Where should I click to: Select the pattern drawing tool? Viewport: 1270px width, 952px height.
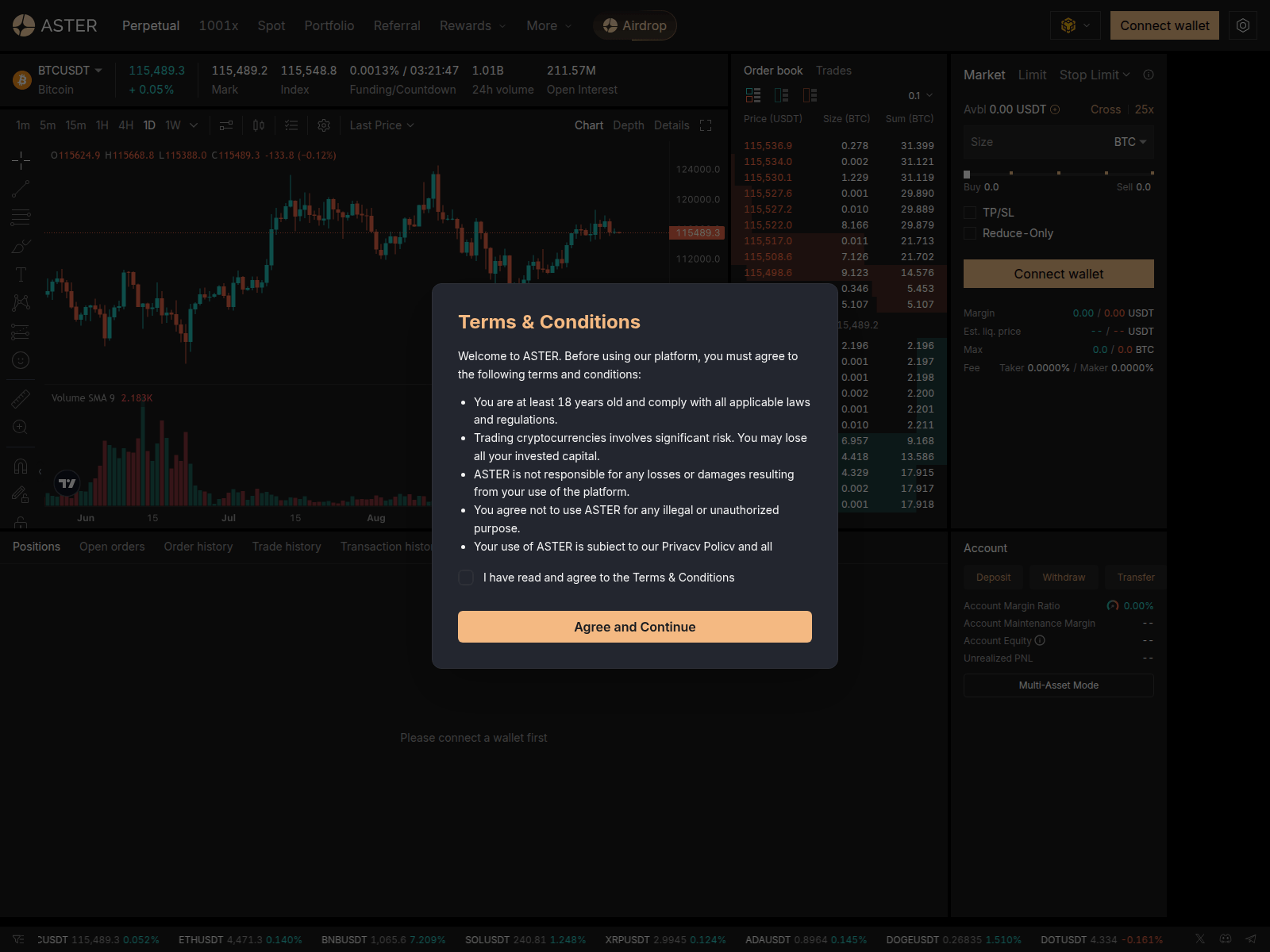coord(21,303)
